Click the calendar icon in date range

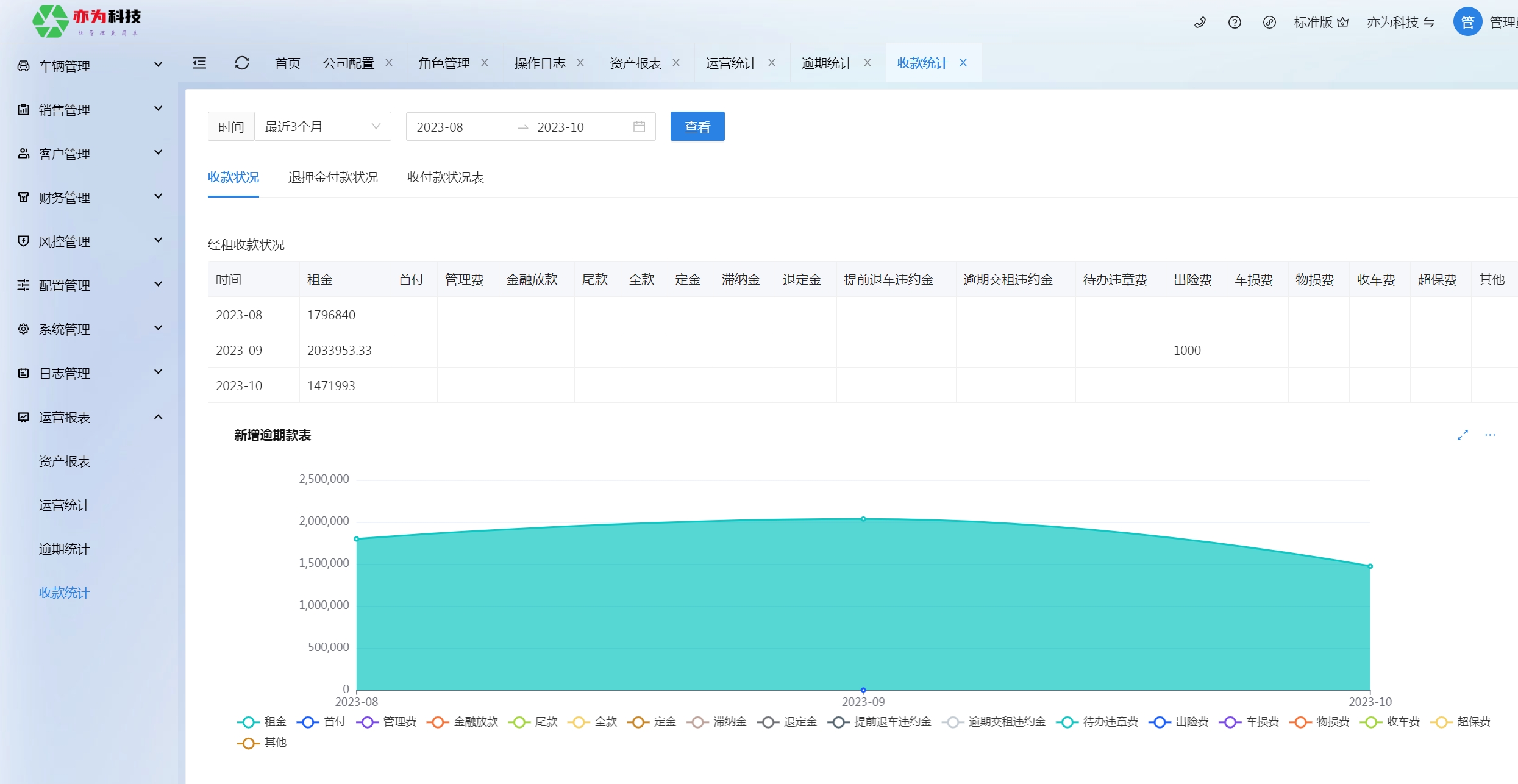639,127
